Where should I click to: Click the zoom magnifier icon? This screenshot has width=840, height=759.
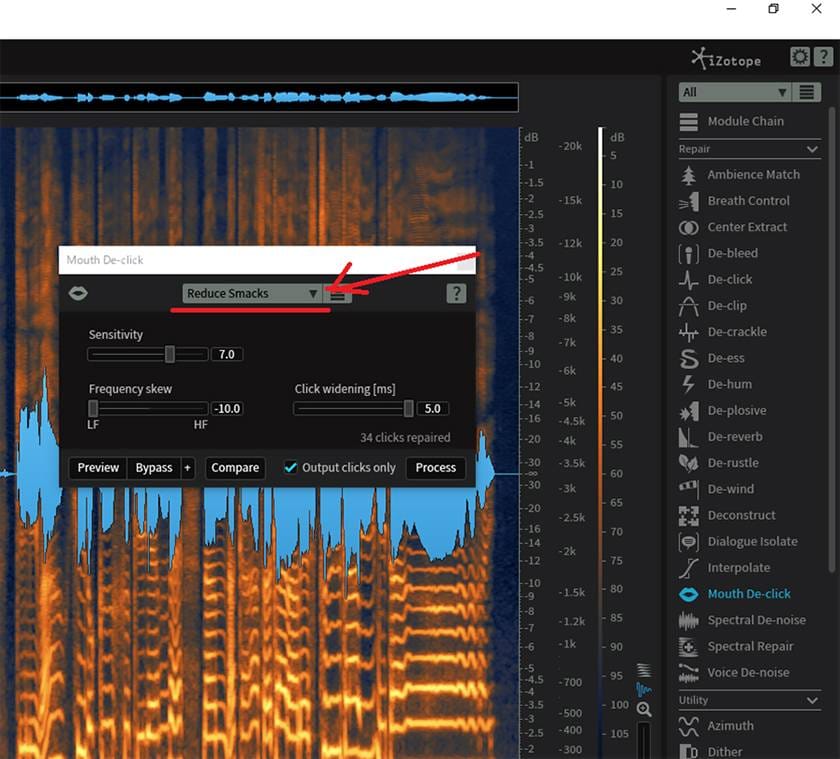pyautogui.click(x=644, y=709)
